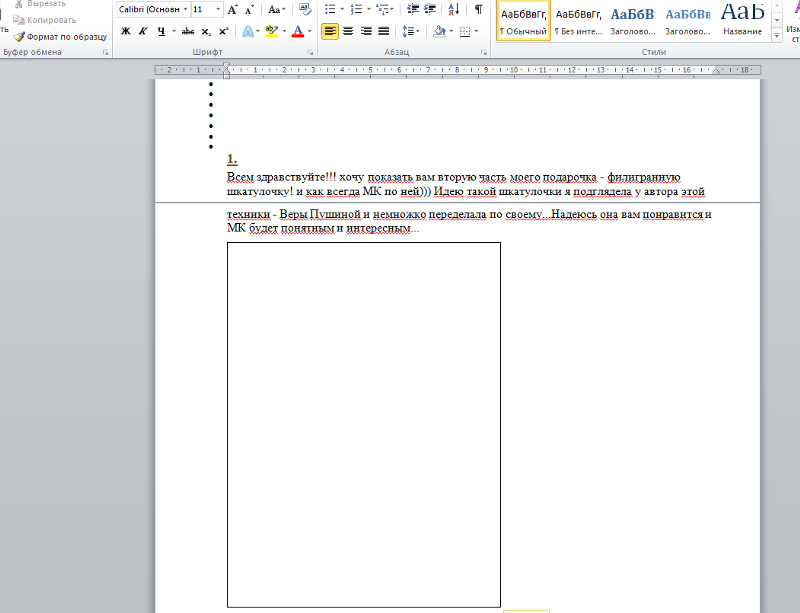This screenshot has height=613, width=800.
Task: Open the Clipboard (Буфер обмена) dialog launcher
Action: 106,52
